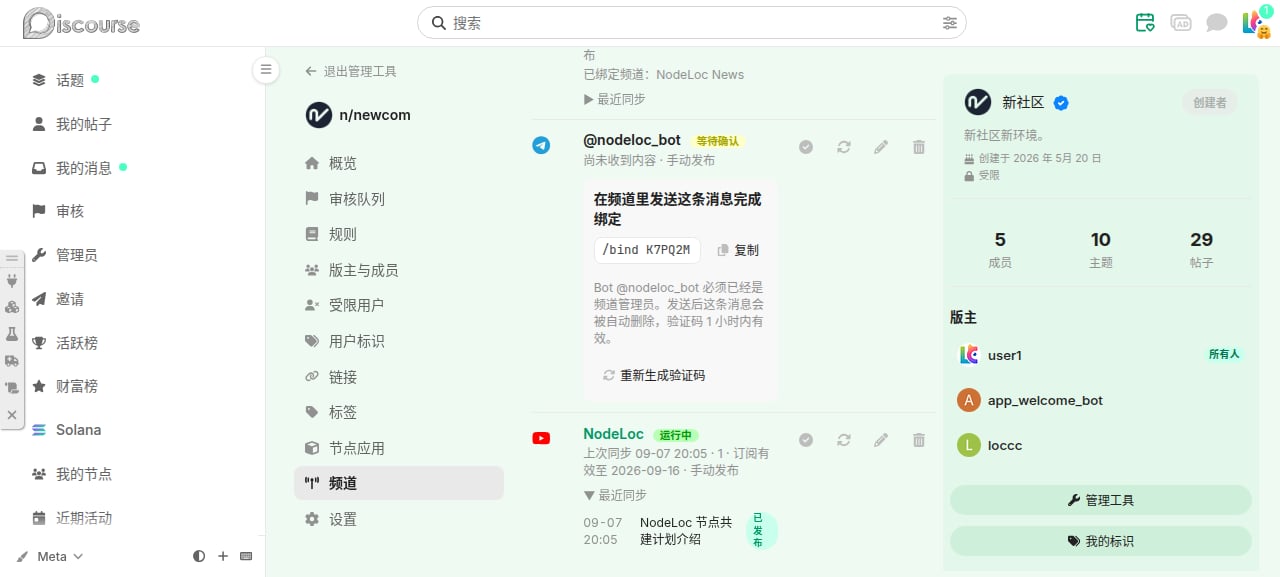Expand 最近同步 under NodeLoc News
Viewport: 1280px width, 577px height.
click(x=615, y=99)
